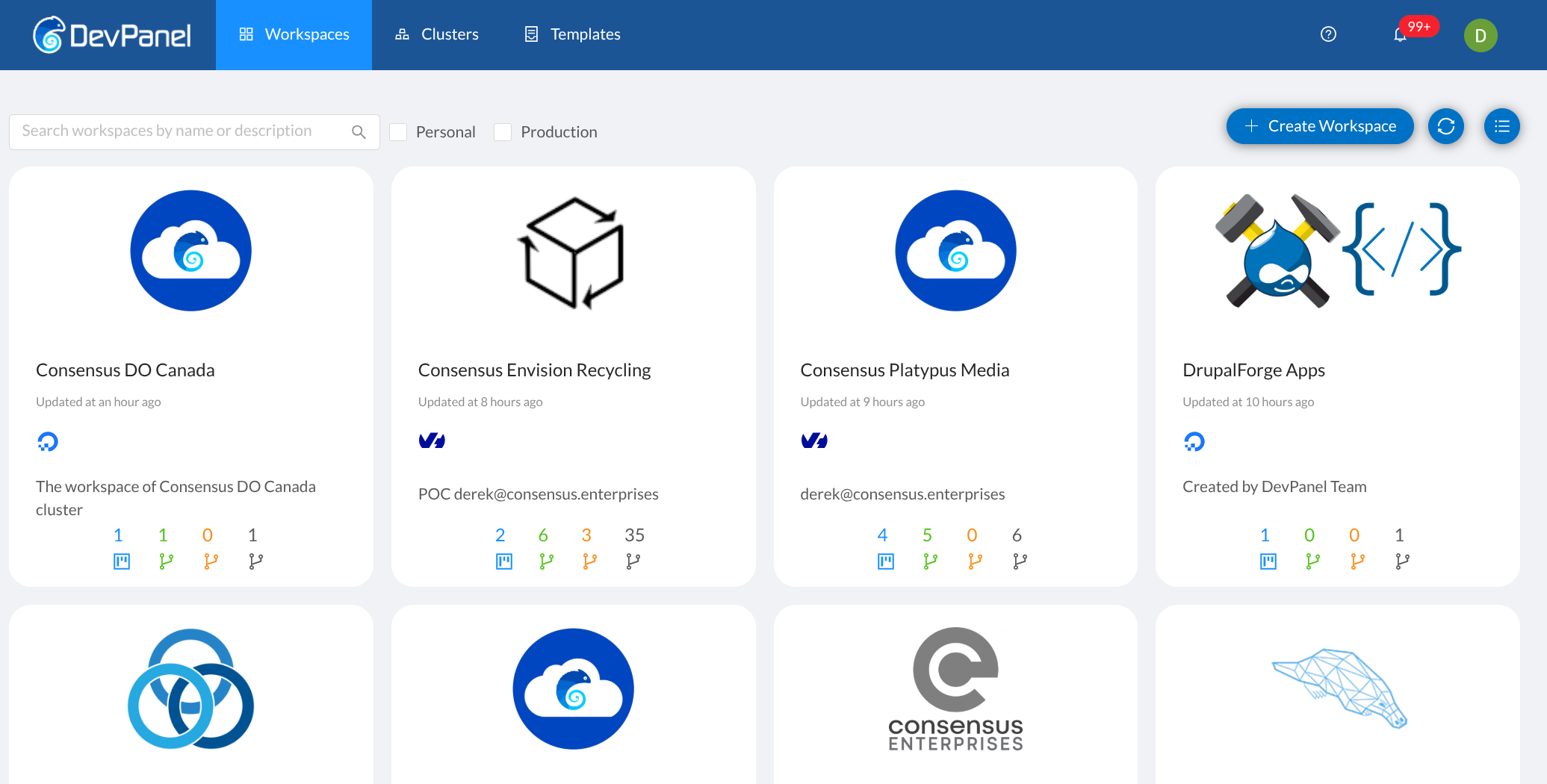Screen dimensions: 1547x784
Task: Open the DrupalForge Apps workspace title
Action: tap(1254, 370)
